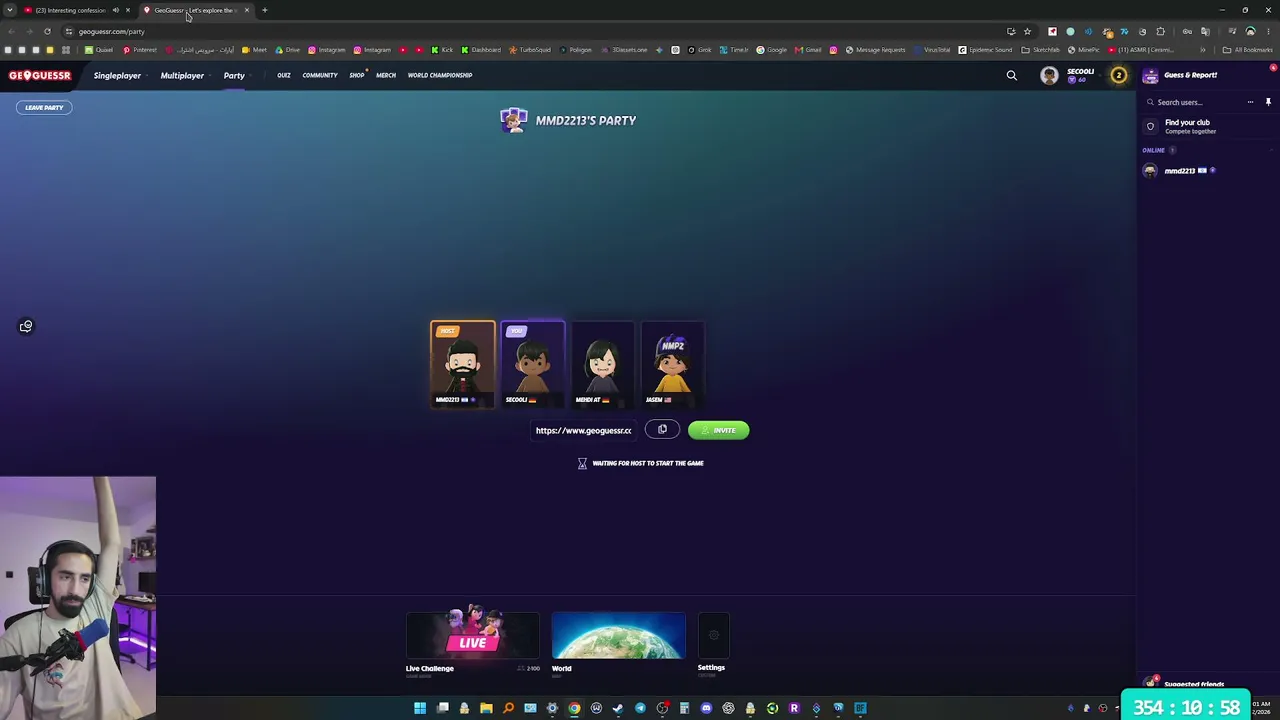Click the GeoGuessr logo in the header
1280x720 pixels.
tap(40, 75)
